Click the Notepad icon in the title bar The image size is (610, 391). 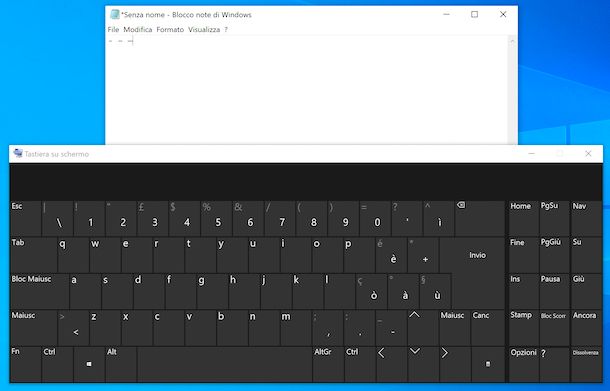tap(114, 14)
